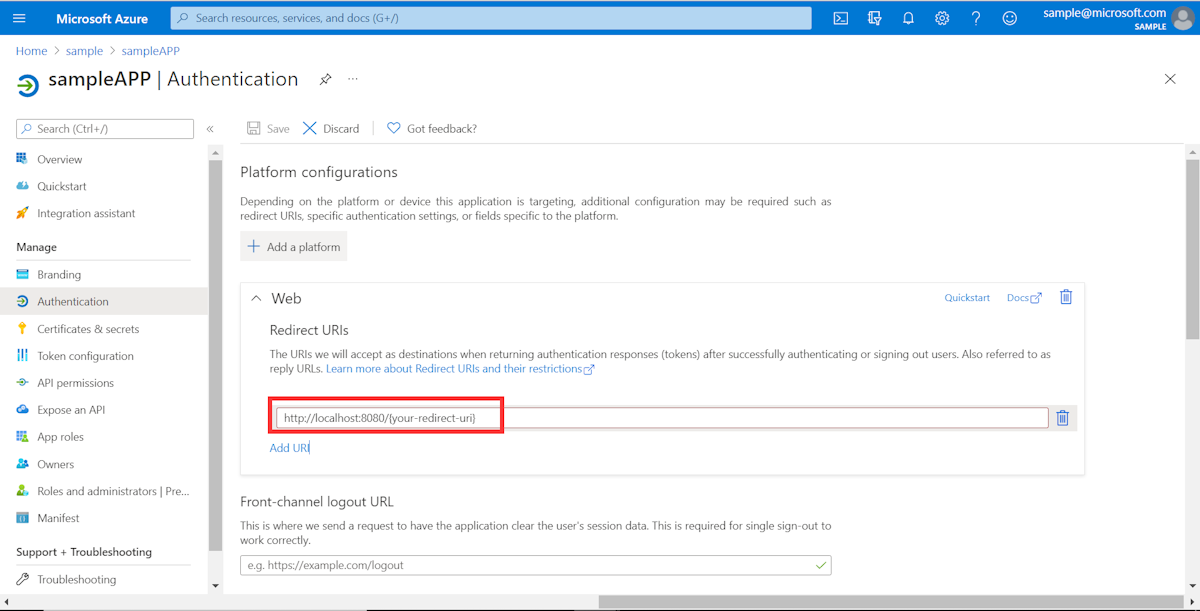Screen dimensions: 1200x611
Task: Open the notifications bell icon
Action: tap(908, 17)
